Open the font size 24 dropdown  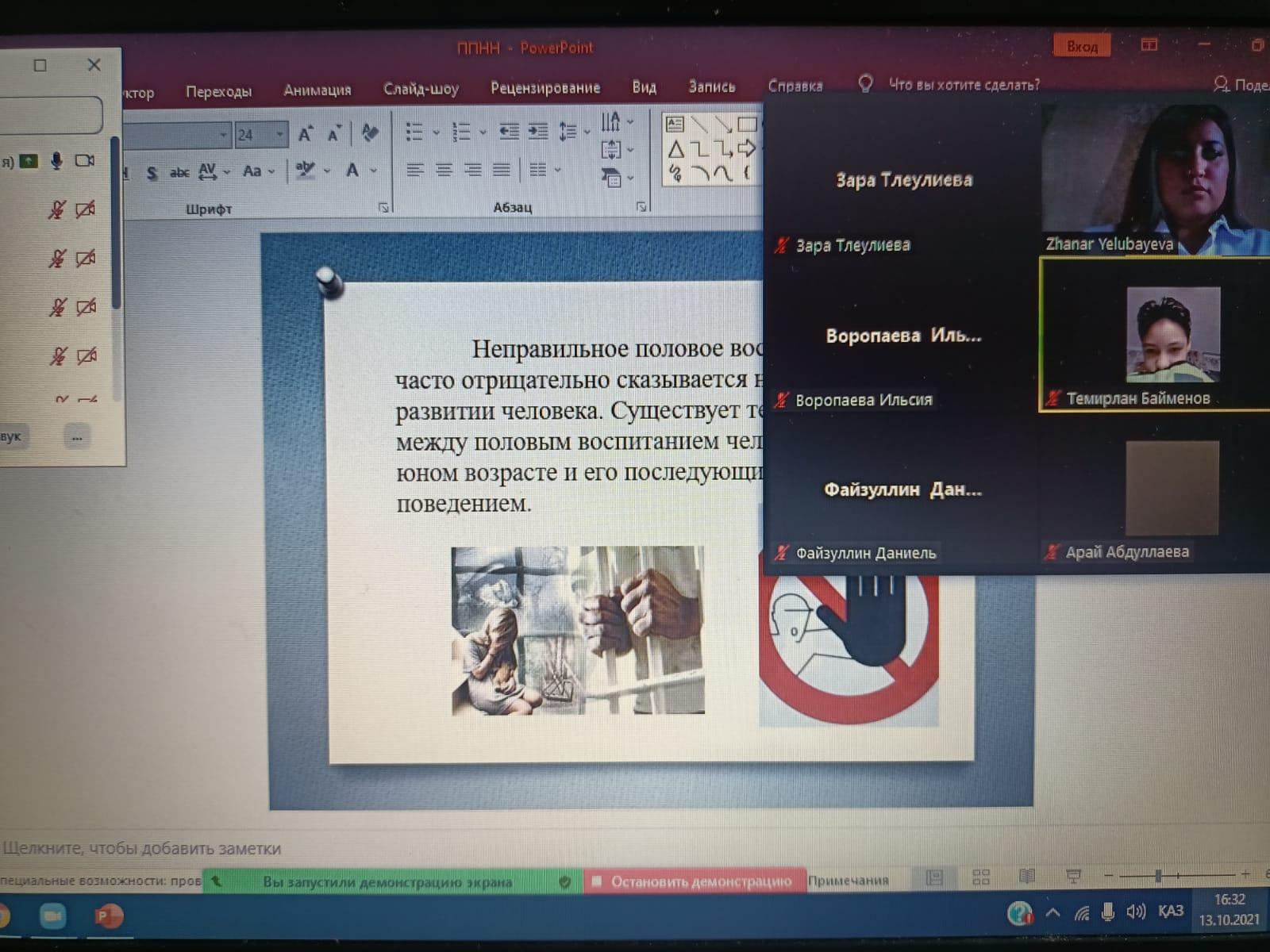[x=279, y=135]
